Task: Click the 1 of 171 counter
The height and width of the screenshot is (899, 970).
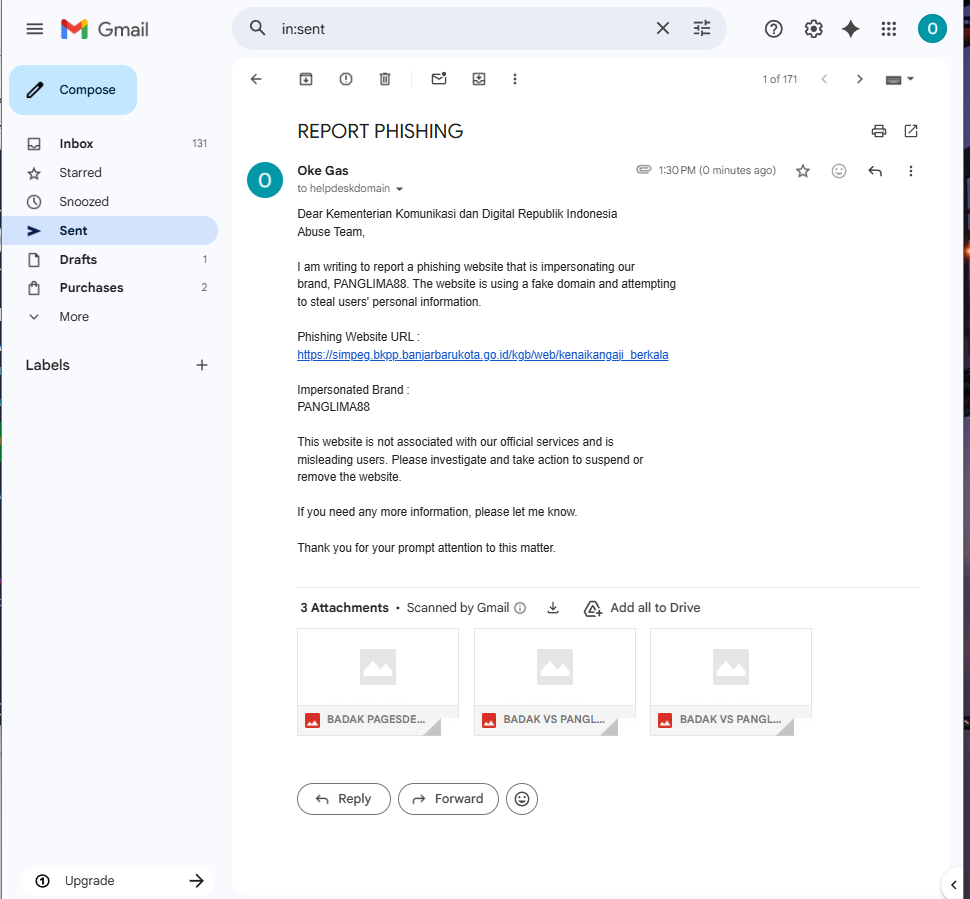Action: click(779, 79)
